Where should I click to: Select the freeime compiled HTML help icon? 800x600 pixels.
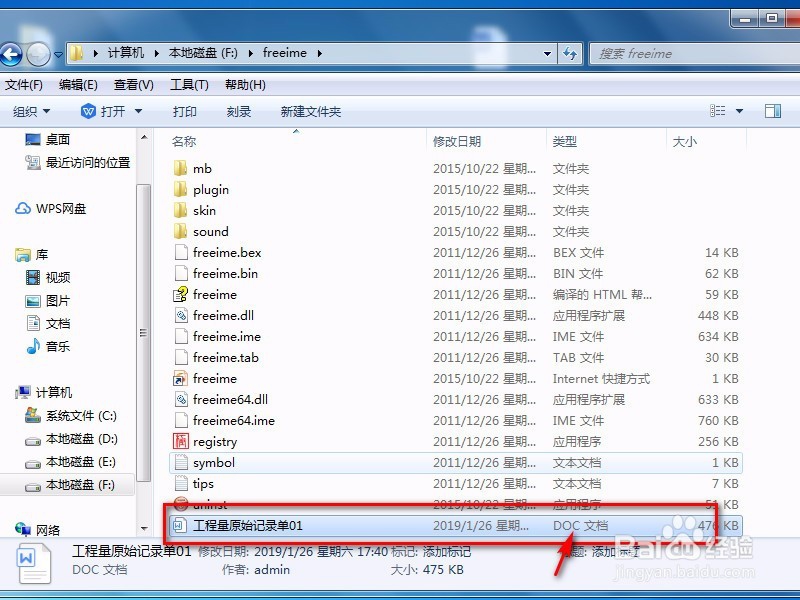(181, 294)
